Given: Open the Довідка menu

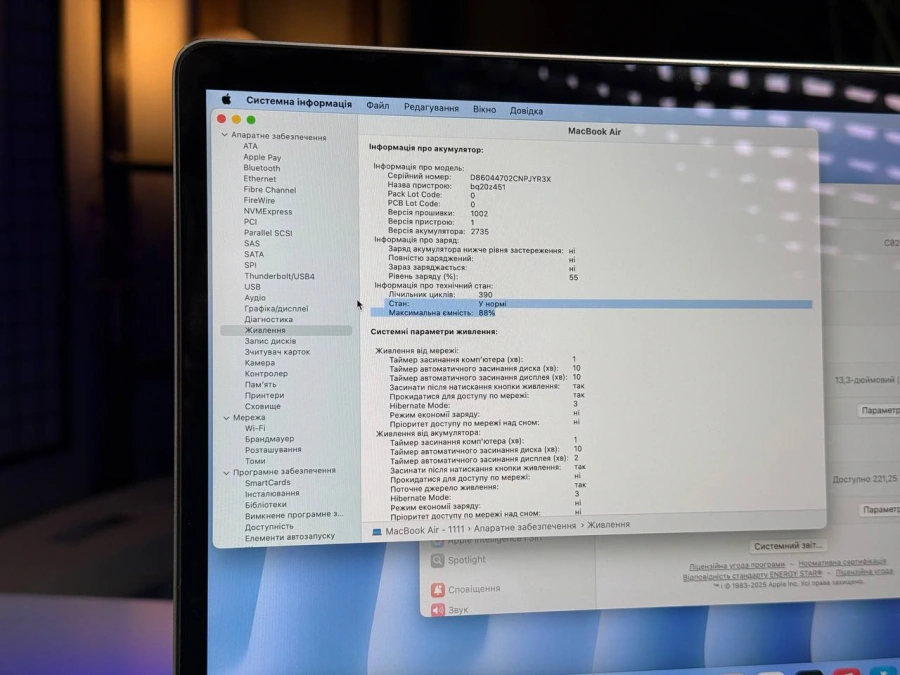Looking at the screenshot, I should point(526,110).
